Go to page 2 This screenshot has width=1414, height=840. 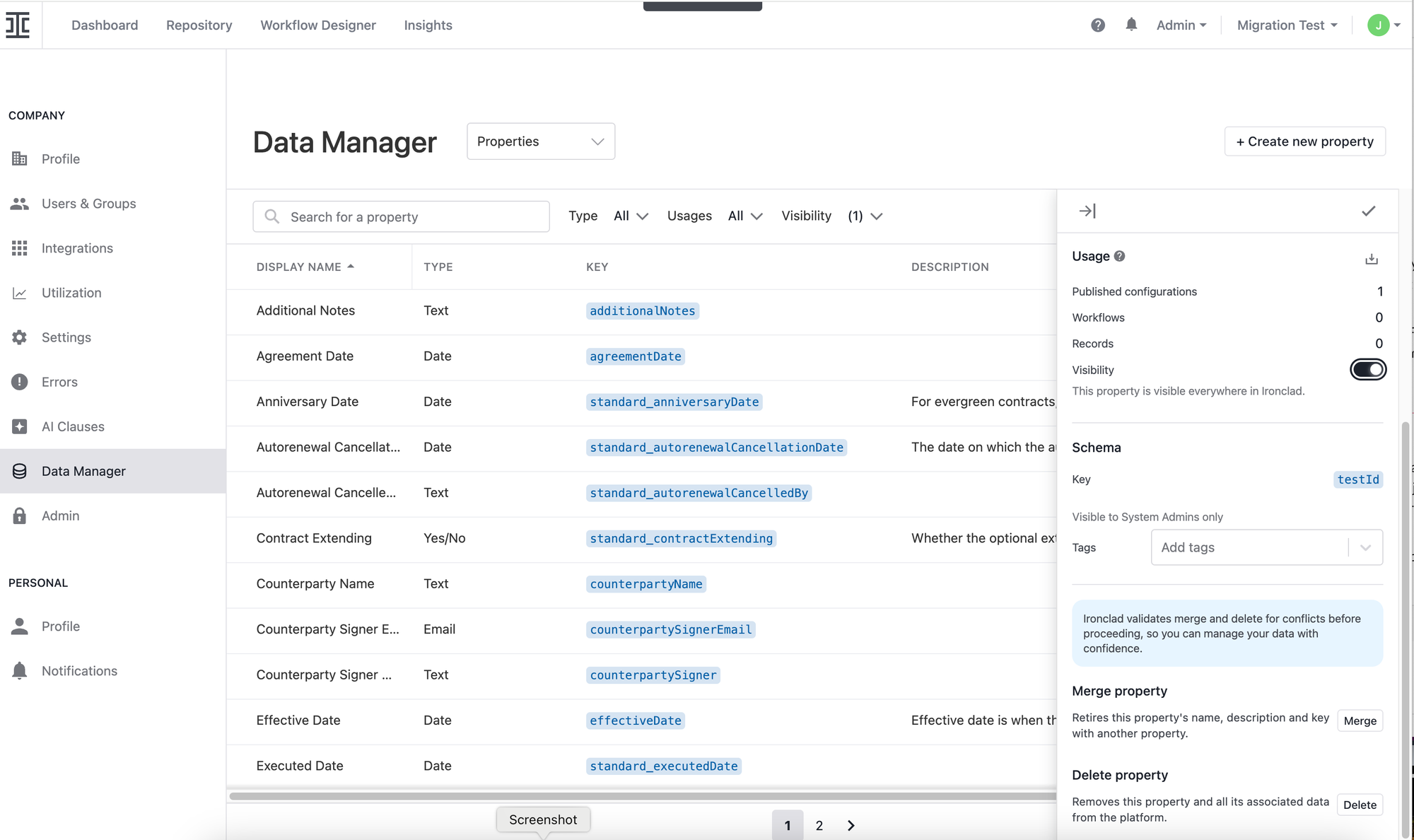819,825
